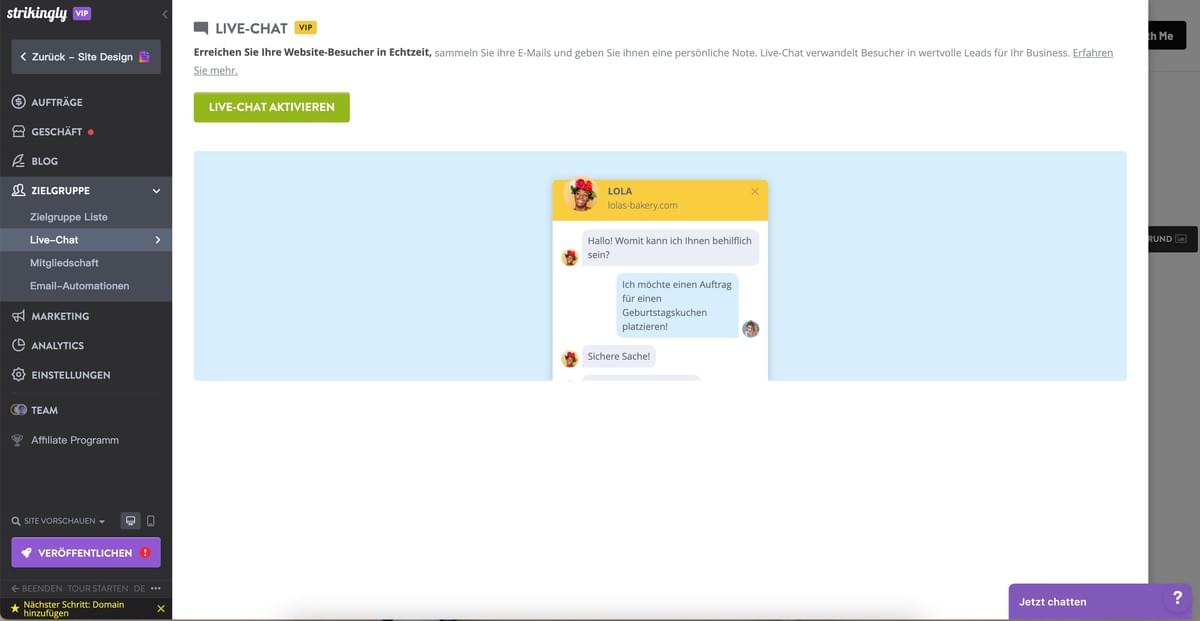Open the three-dot more options
The height and width of the screenshot is (621, 1200).
click(156, 588)
